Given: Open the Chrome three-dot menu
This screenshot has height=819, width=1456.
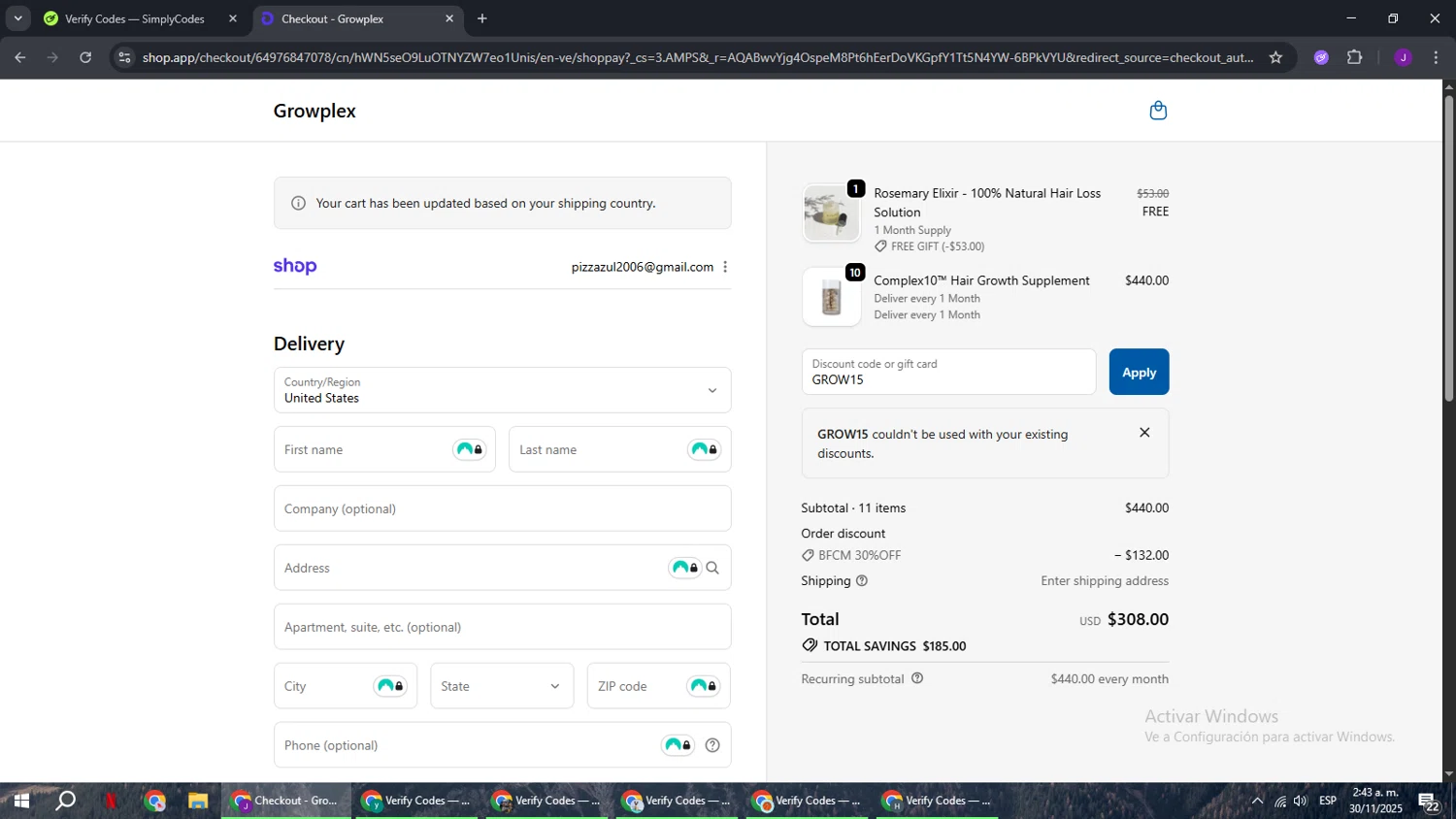Looking at the screenshot, I should click(x=1436, y=57).
